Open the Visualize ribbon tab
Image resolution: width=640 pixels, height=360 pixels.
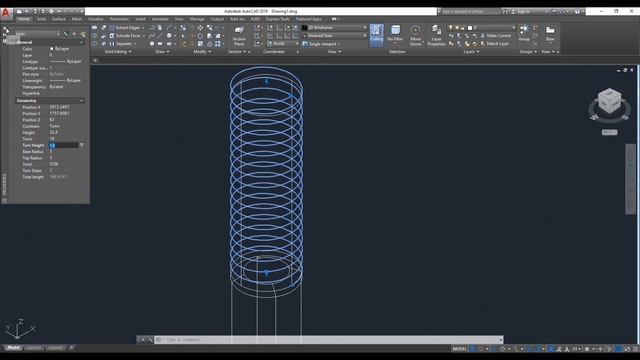[x=96, y=19]
